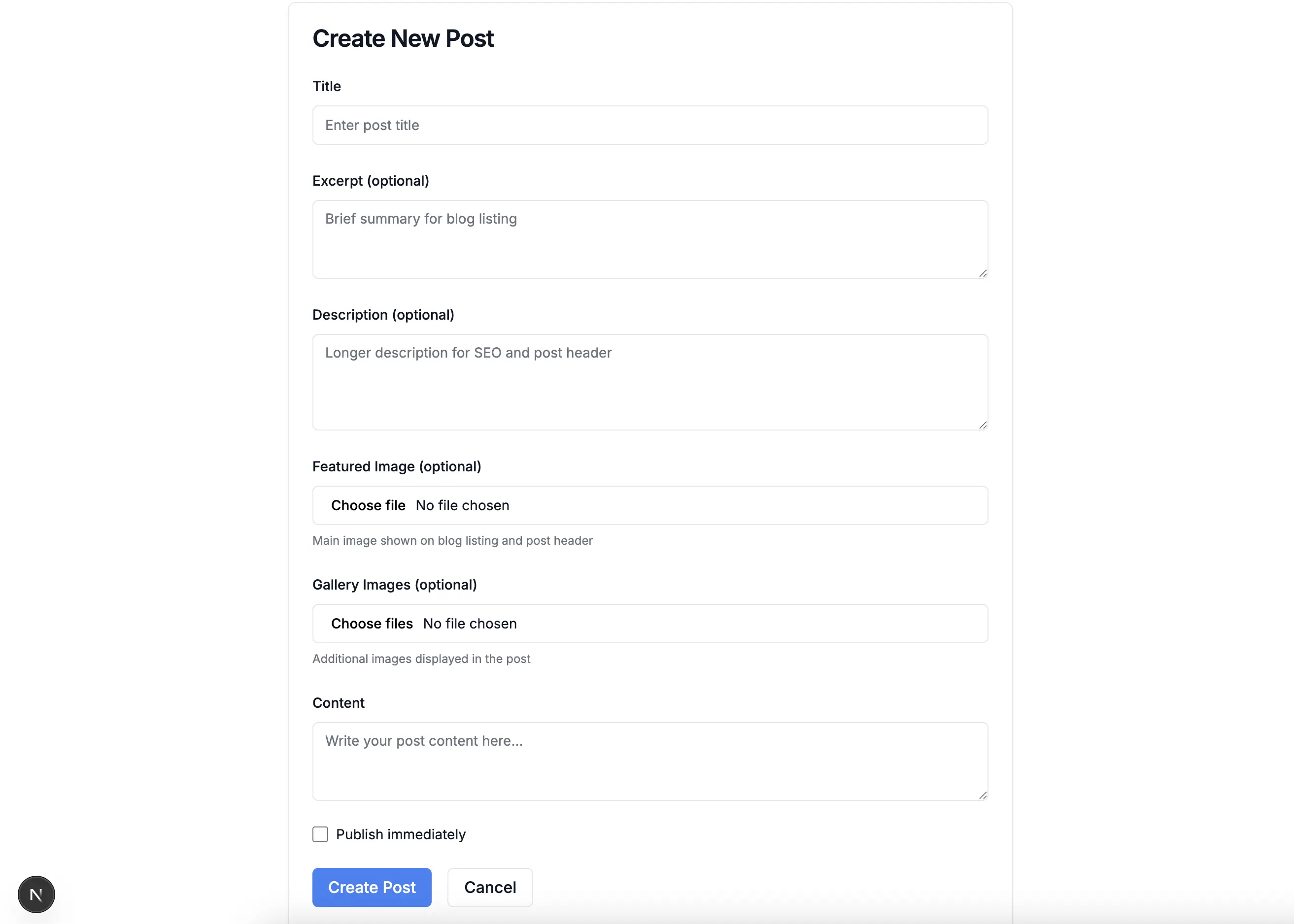Click the Content textarea resize grip
Image resolution: width=1294 pixels, height=924 pixels.
point(983,795)
